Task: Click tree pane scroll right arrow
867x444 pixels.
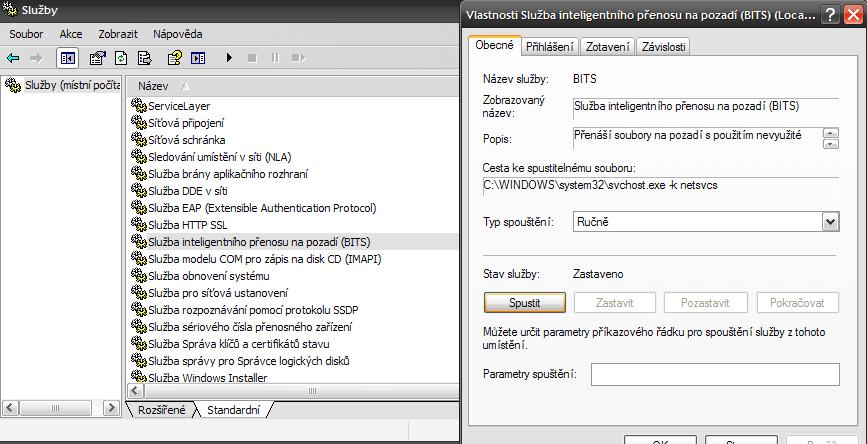Action: [x=111, y=408]
